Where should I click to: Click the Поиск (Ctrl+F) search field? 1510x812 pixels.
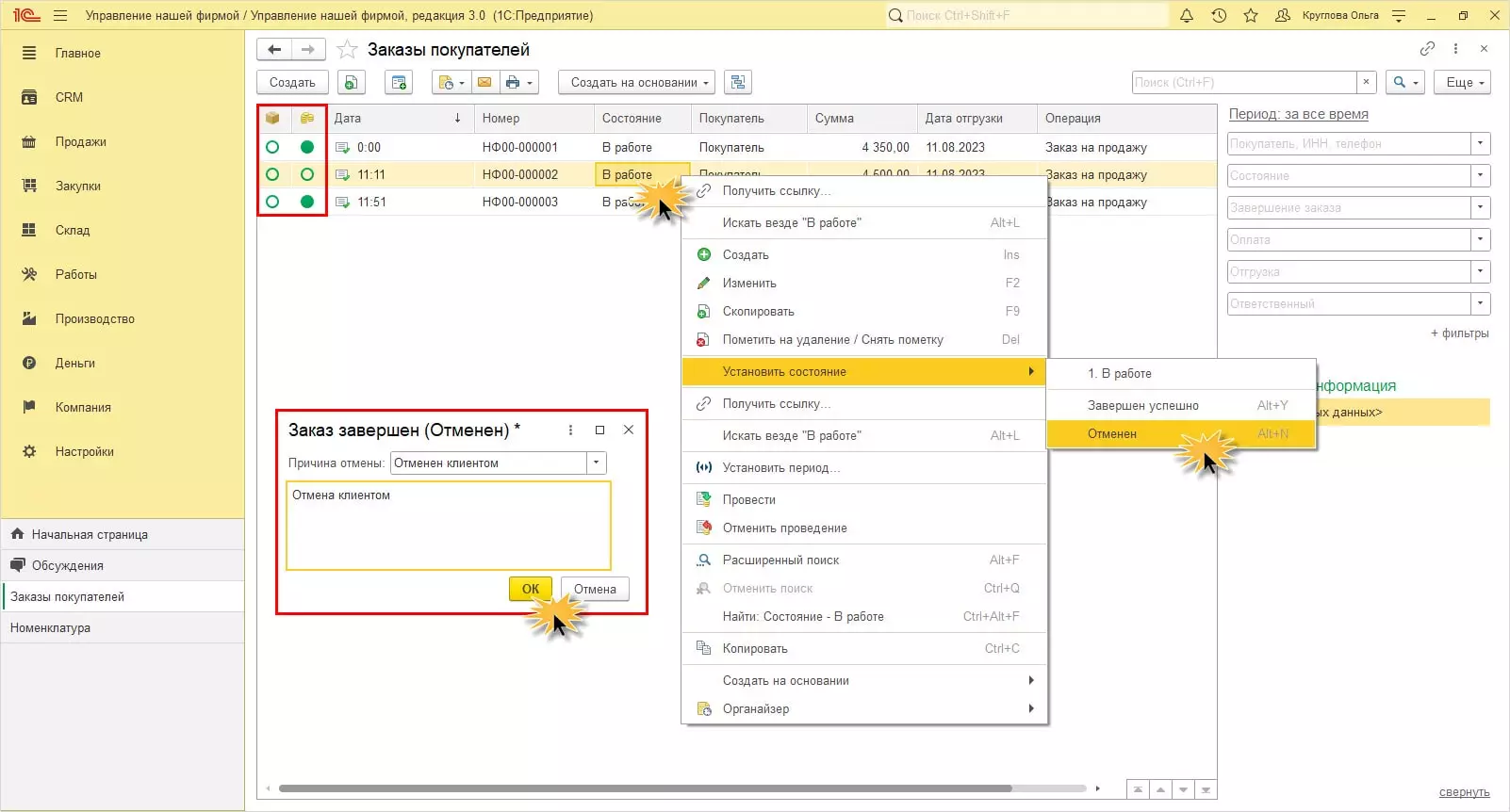[x=1243, y=83]
